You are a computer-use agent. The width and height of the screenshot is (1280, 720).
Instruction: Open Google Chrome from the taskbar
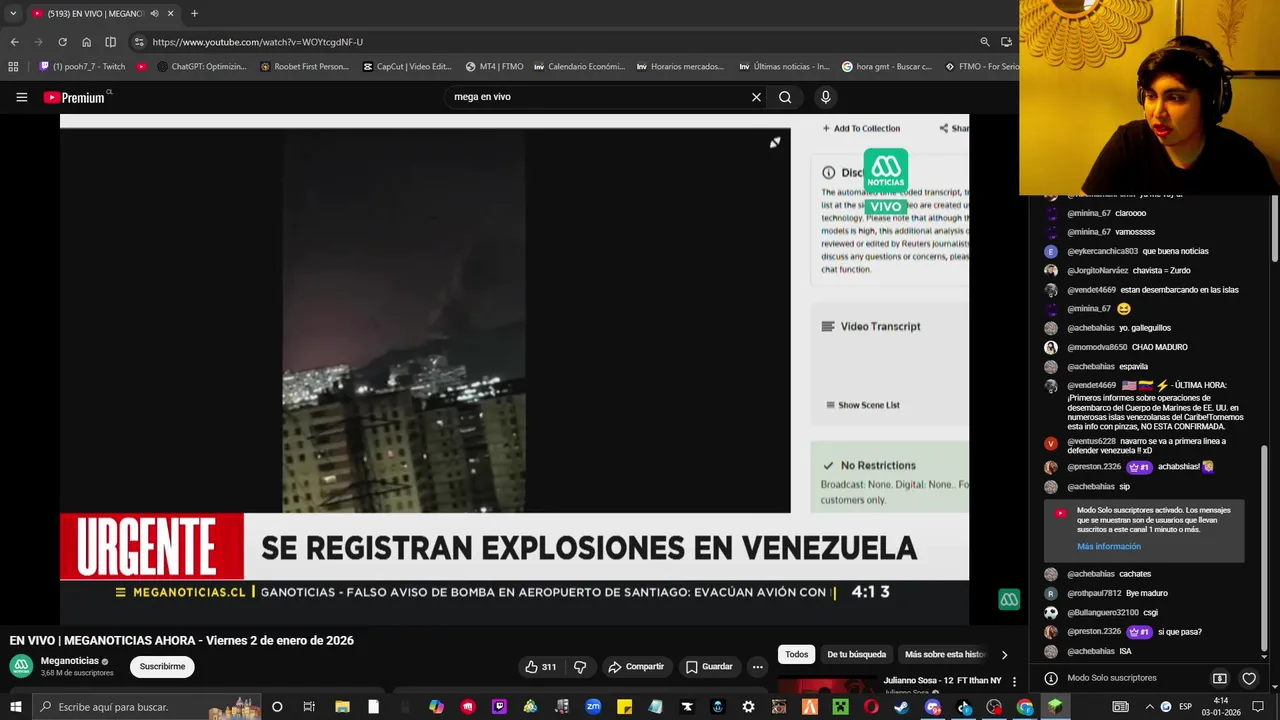pyautogui.click(x=1025, y=707)
